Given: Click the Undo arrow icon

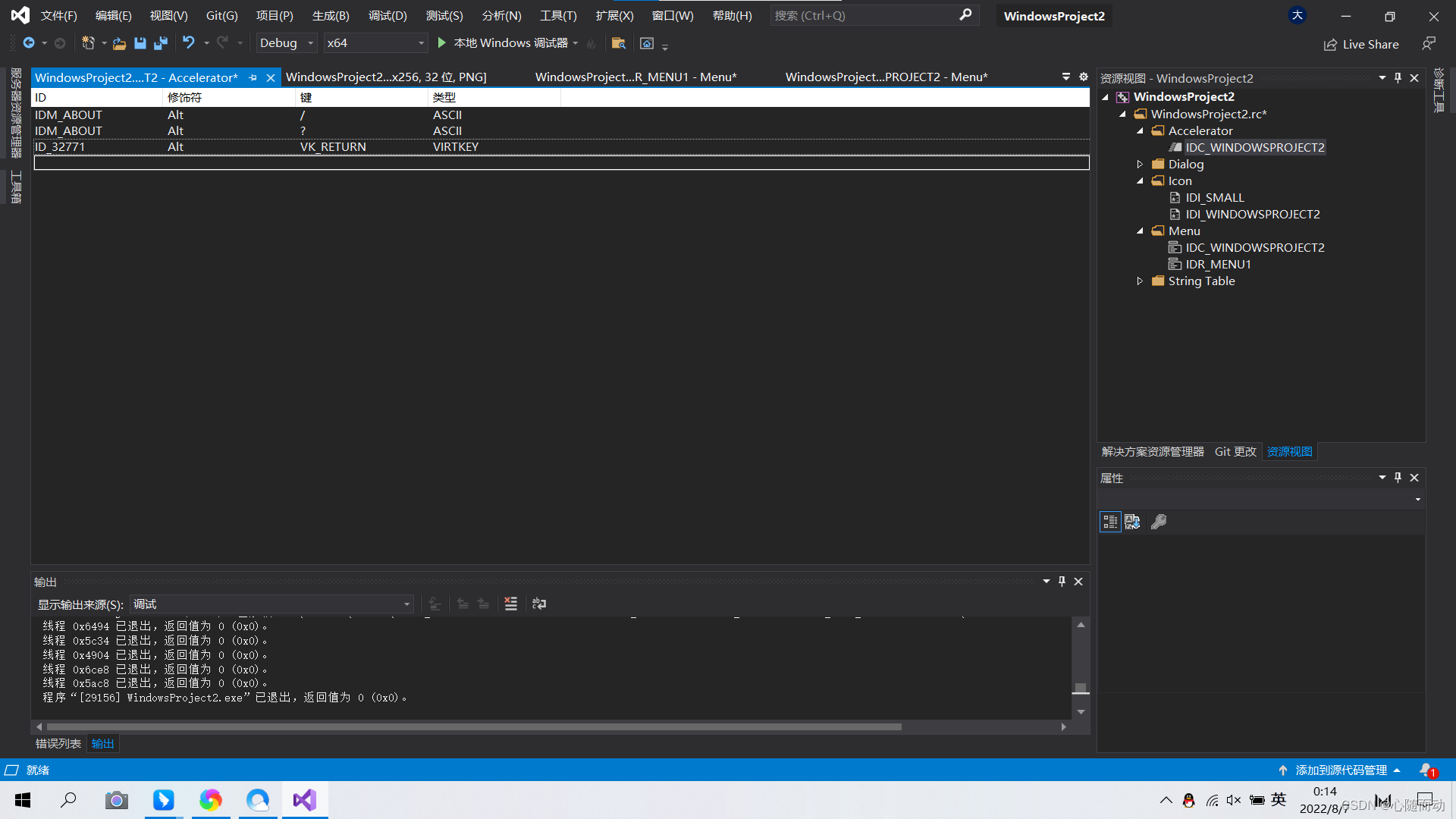Looking at the screenshot, I should pos(188,43).
